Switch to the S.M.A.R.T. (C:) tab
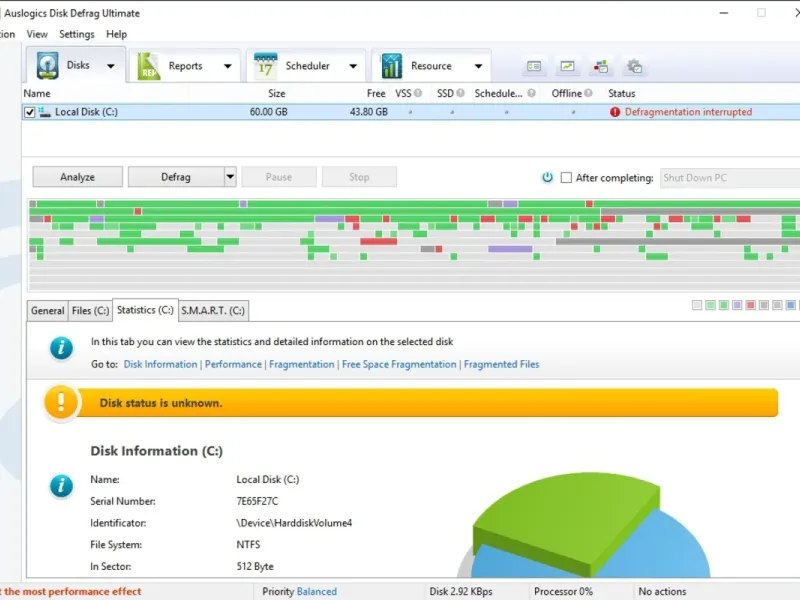Viewport: 800px width, 600px height. tap(213, 311)
